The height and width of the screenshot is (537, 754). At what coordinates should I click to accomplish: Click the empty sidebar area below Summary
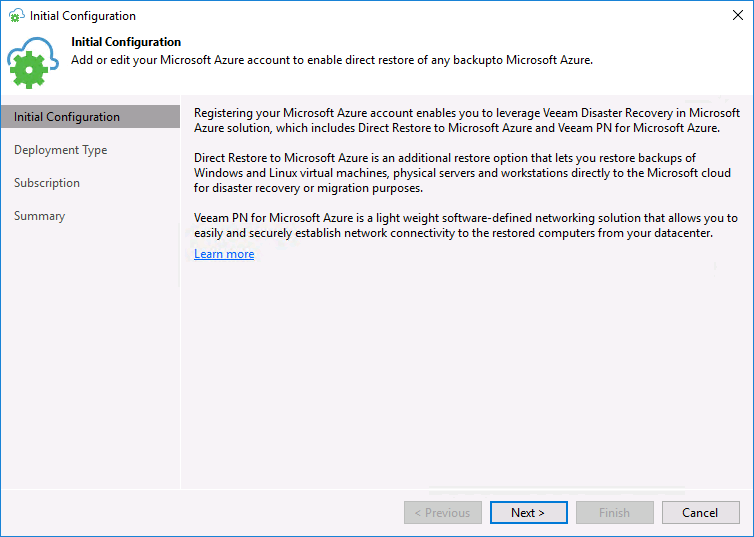(90, 356)
